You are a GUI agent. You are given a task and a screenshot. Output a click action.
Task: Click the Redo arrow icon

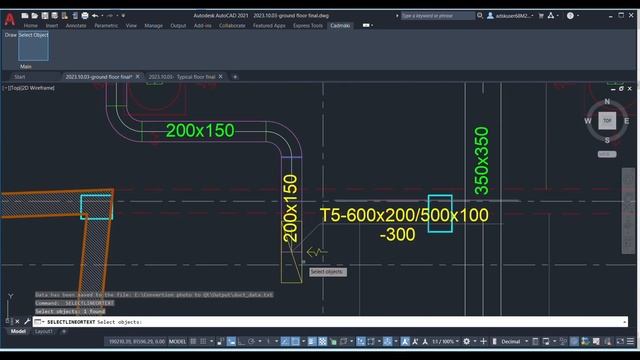pyautogui.click(x=110, y=16)
